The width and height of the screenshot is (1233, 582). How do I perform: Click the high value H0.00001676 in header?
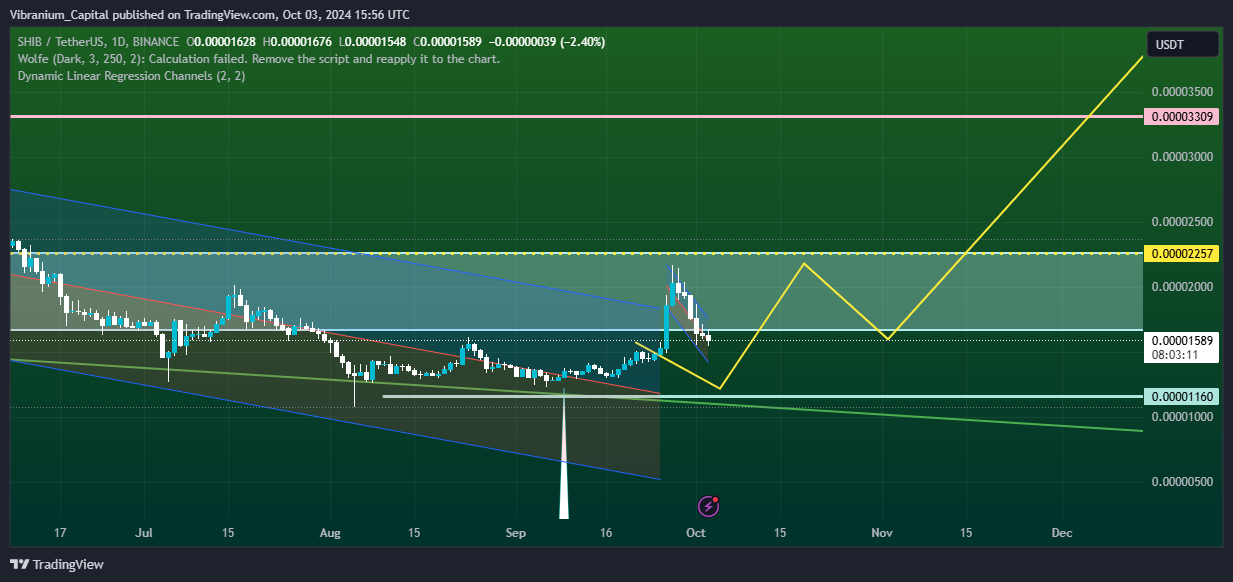pyautogui.click(x=299, y=42)
